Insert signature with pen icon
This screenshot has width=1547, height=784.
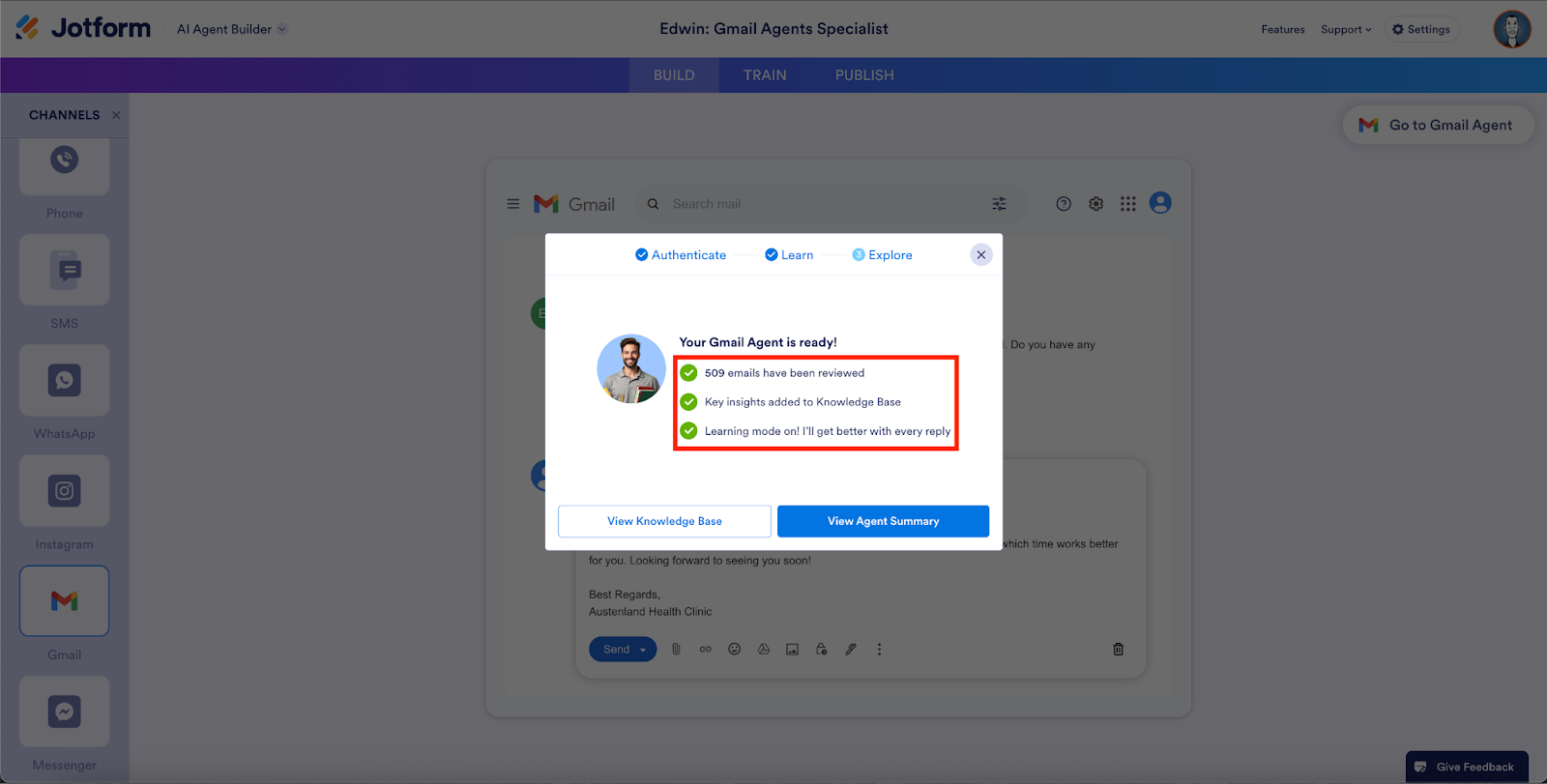(851, 650)
